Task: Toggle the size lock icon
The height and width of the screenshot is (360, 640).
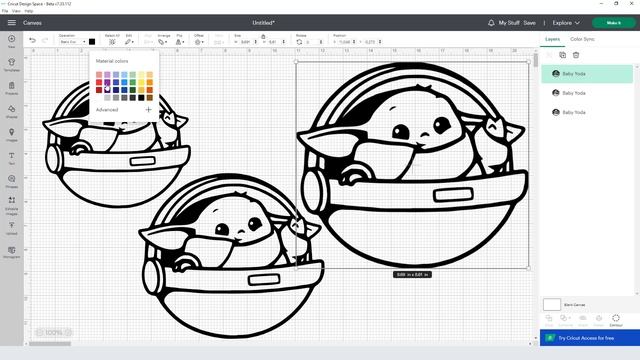Action: [x=263, y=36]
